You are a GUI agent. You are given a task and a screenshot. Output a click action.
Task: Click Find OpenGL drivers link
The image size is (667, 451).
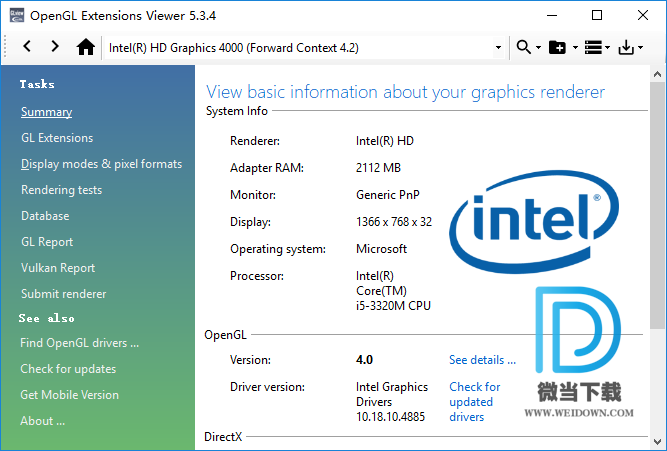tap(79, 343)
